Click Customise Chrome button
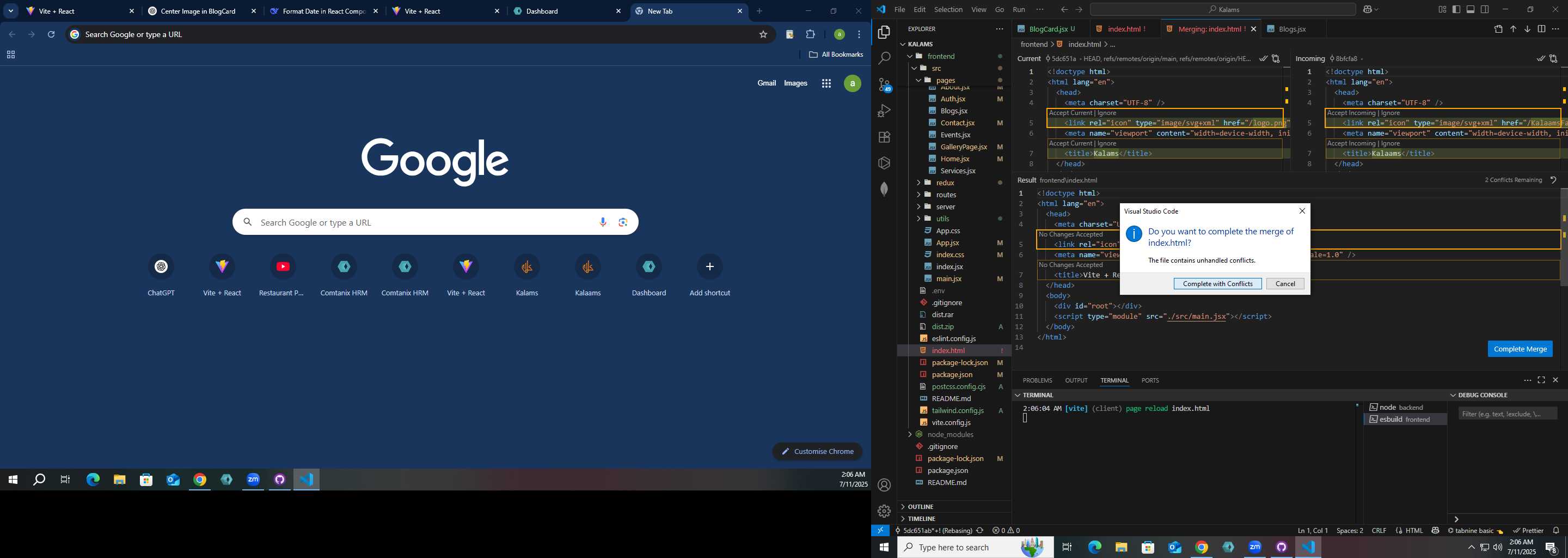The image size is (1568, 558). click(x=817, y=451)
